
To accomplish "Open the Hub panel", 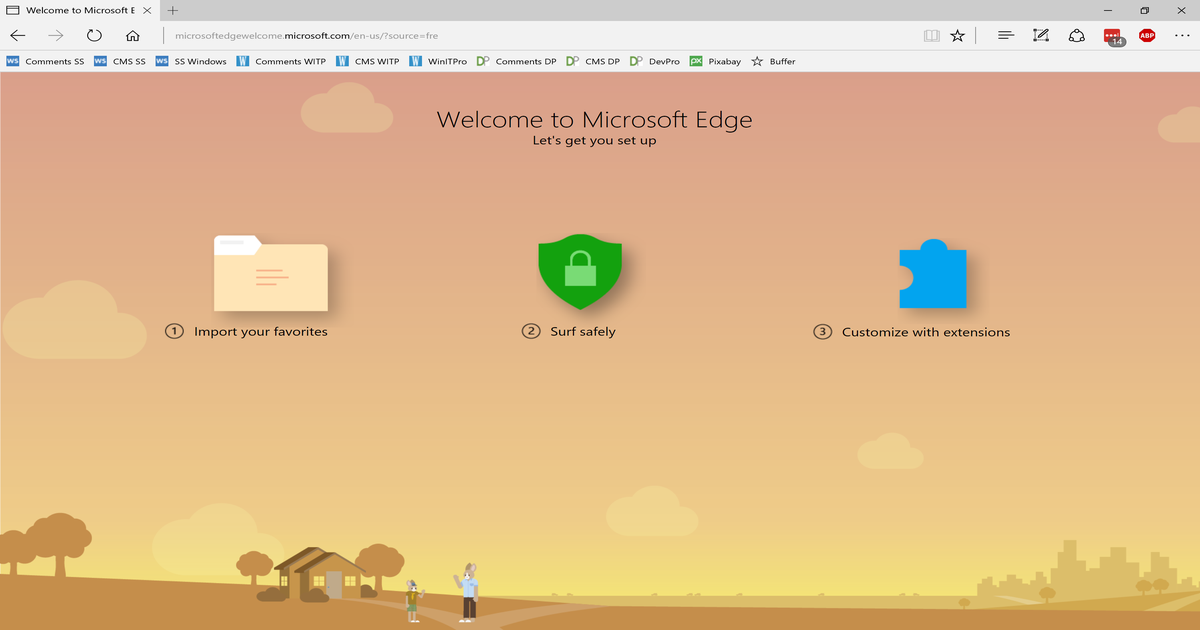I will [1005, 35].
